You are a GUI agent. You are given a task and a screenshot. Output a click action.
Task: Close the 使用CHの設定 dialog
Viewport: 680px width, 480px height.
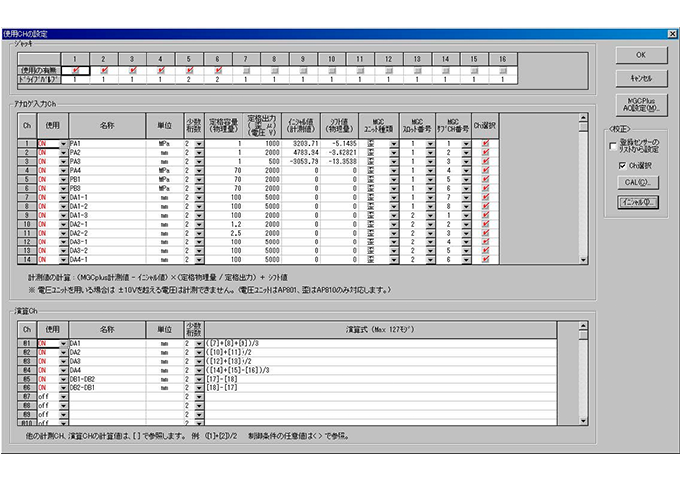point(672,34)
